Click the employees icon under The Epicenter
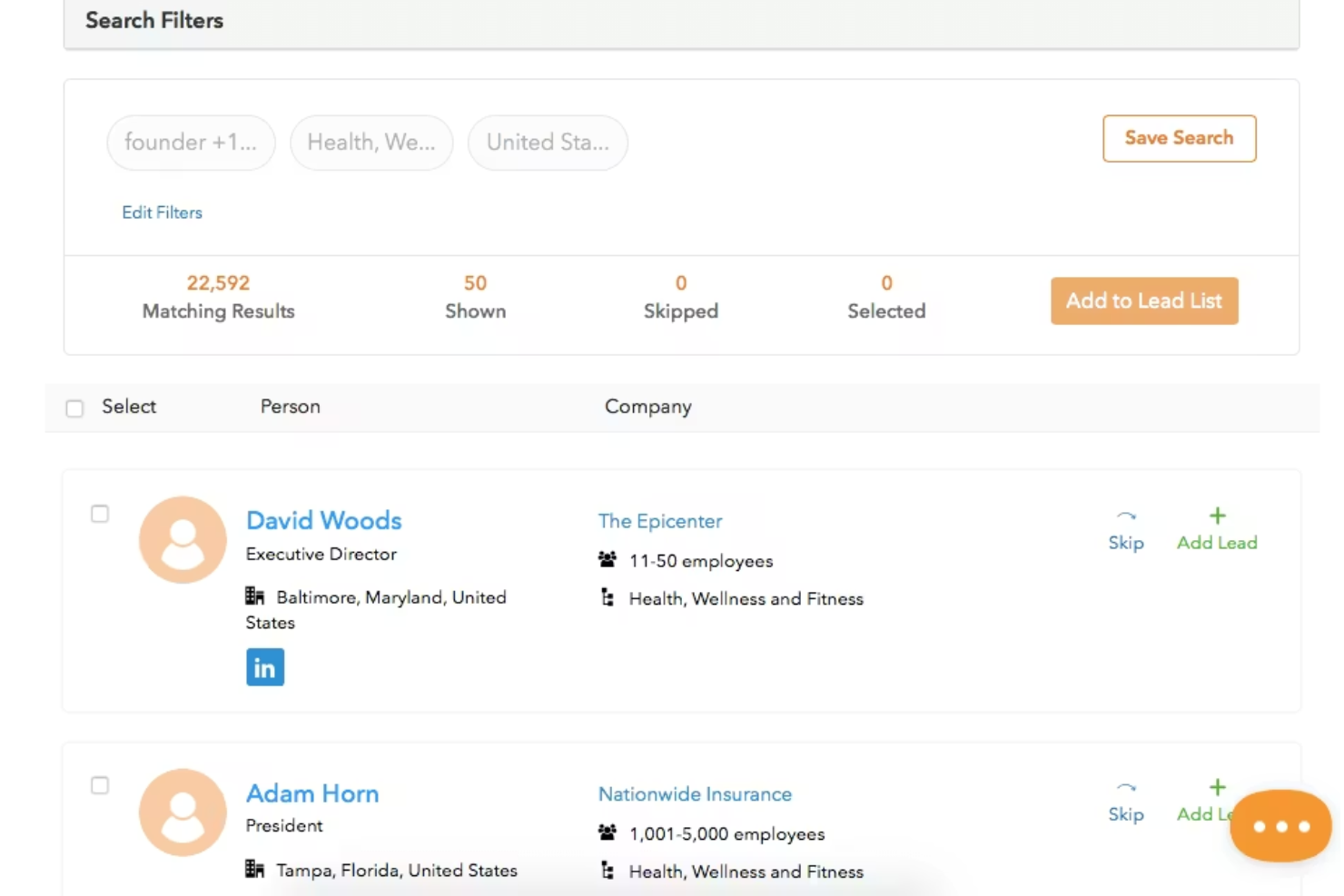The height and width of the screenshot is (896, 1344). coord(608,559)
